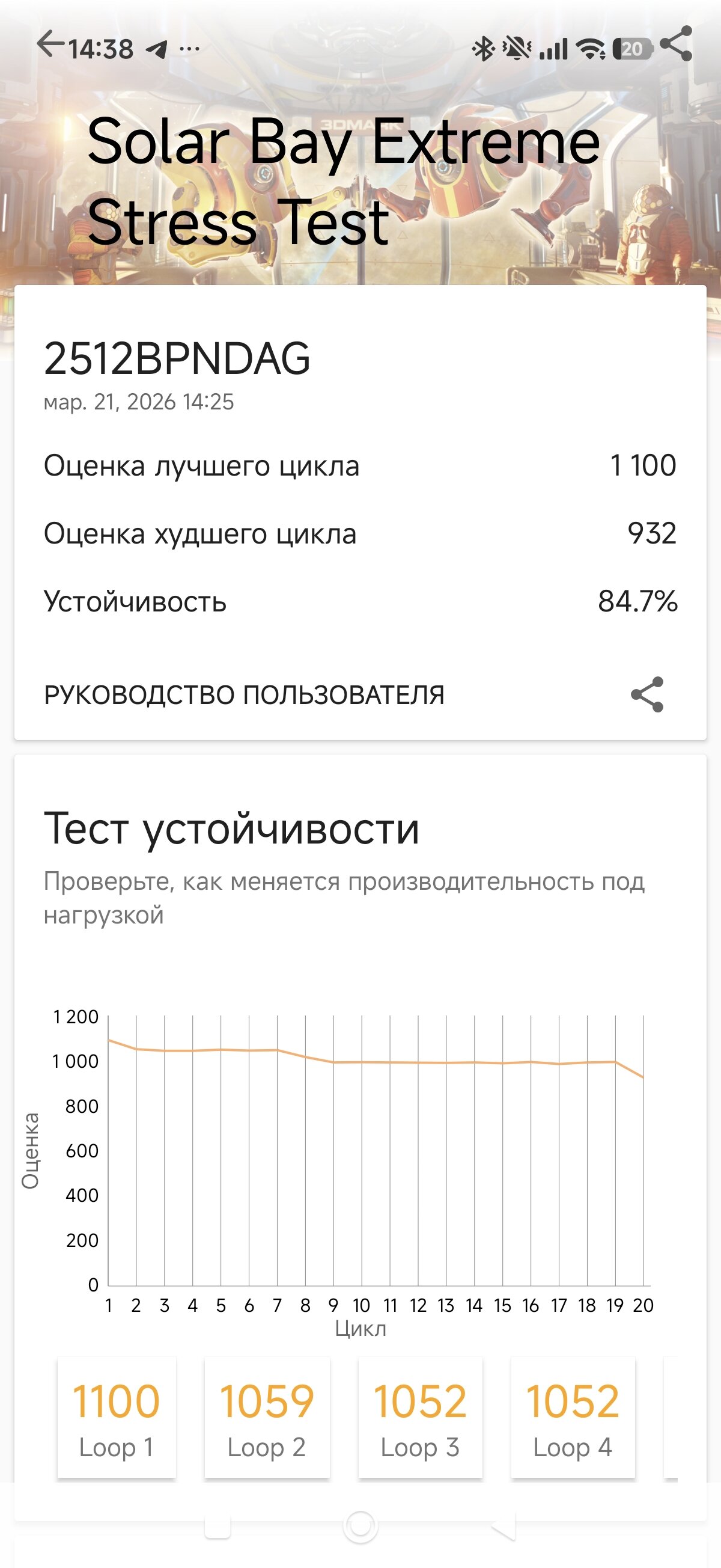This screenshot has width=721, height=1568.
Task: Tap the Telegram notification icon
Action: click(157, 49)
